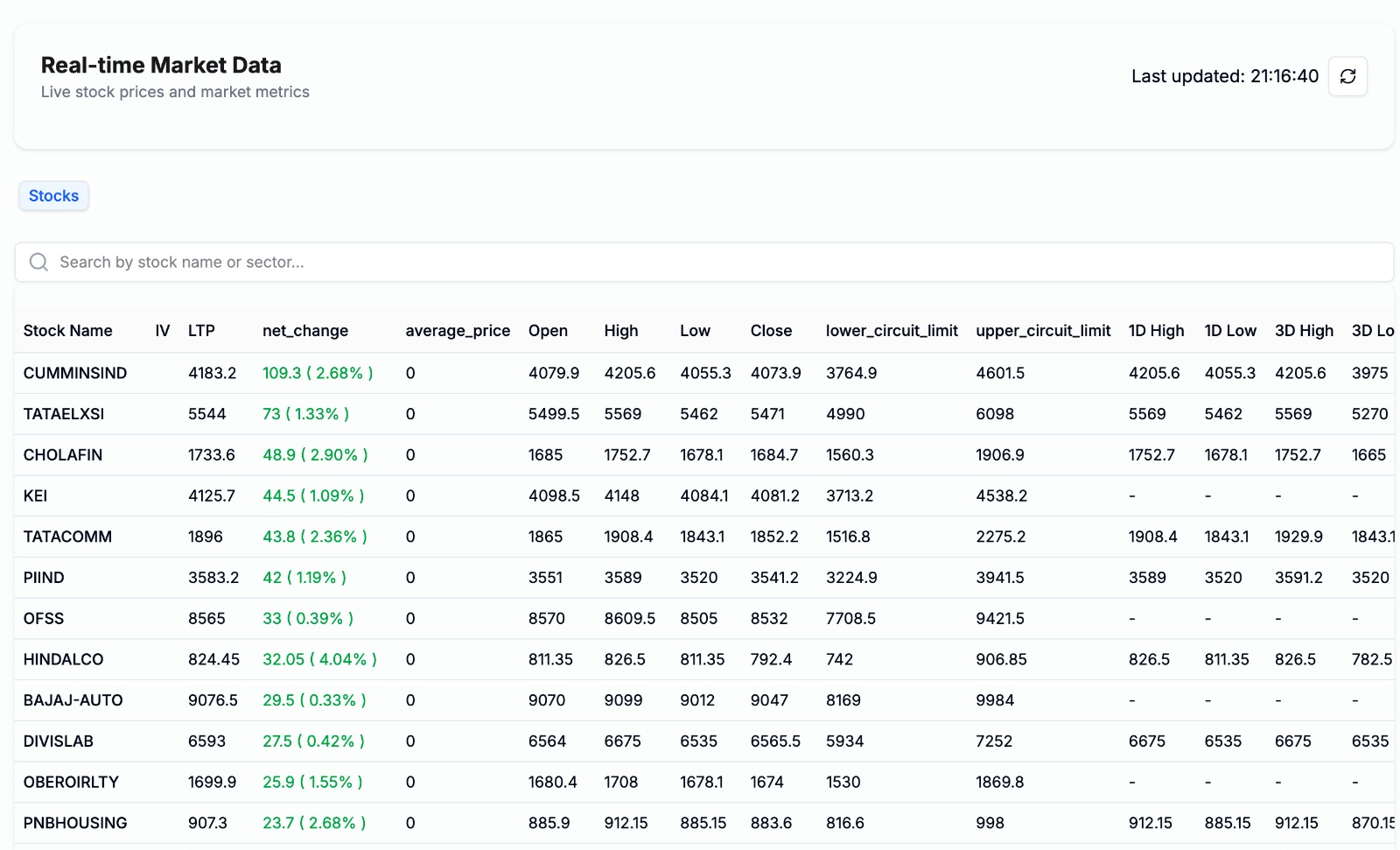Sort by the 1D High column
1400x850 pixels.
tap(1156, 331)
